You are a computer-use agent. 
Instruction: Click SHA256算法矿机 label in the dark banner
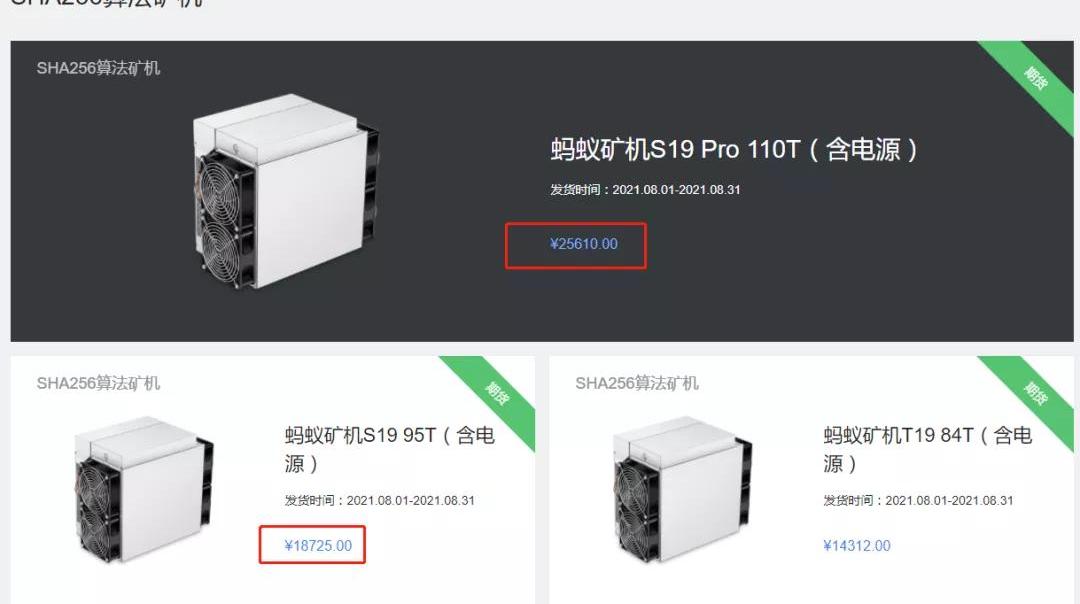tap(98, 67)
